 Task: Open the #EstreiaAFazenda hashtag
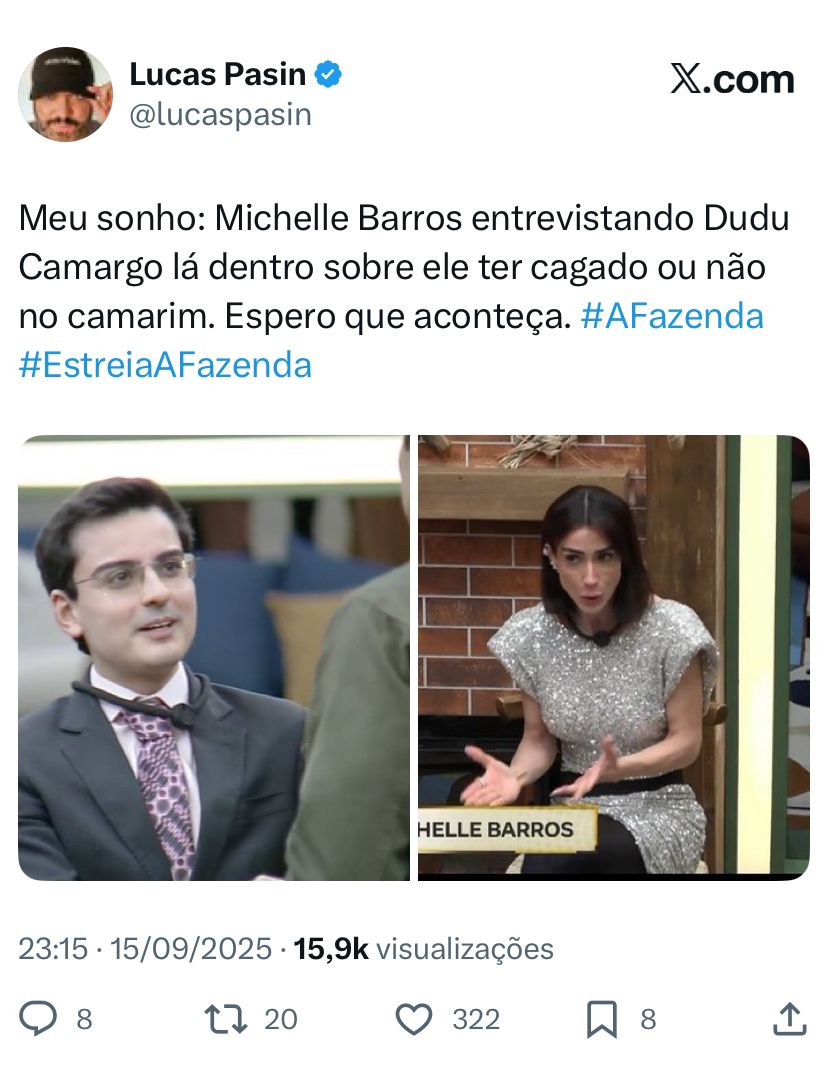coord(165,365)
